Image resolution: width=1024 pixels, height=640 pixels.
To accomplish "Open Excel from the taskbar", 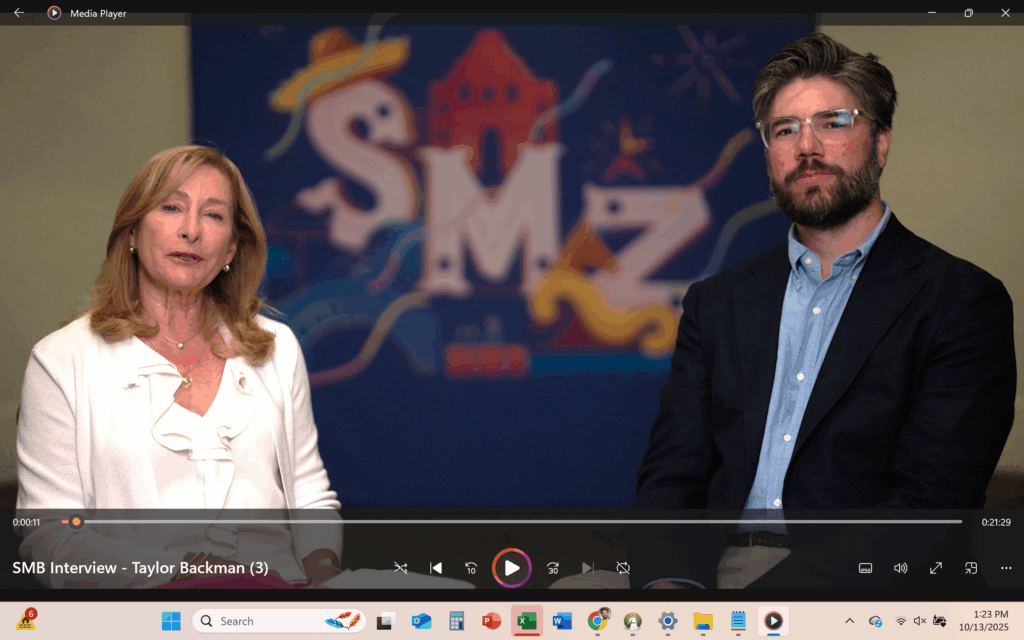I will pos(527,621).
